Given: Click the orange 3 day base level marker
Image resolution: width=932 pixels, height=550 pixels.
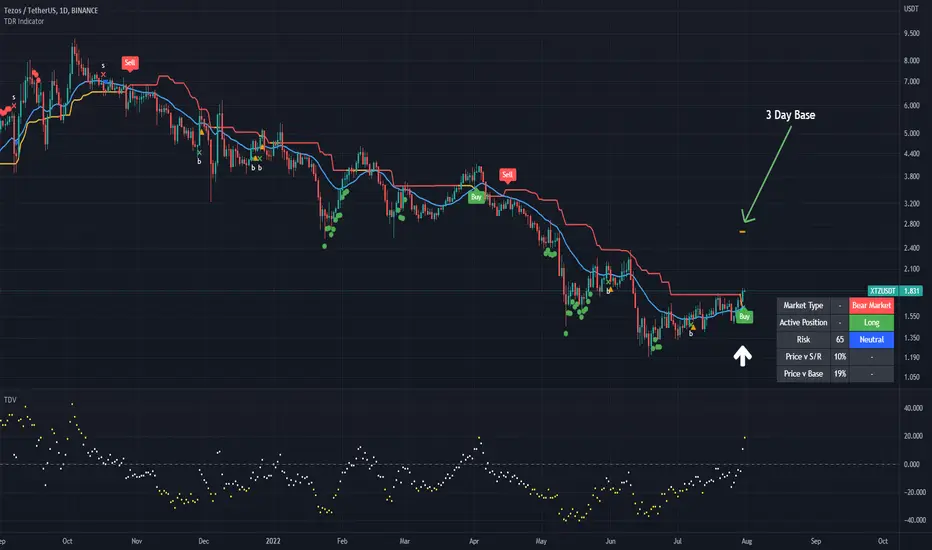Looking at the screenshot, I should point(742,231).
